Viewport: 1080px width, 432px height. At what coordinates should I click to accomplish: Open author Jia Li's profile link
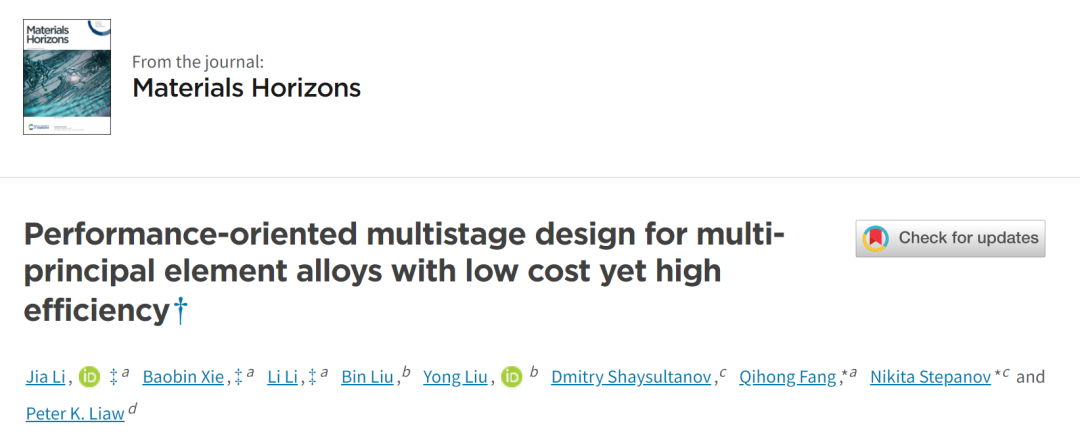point(45,377)
